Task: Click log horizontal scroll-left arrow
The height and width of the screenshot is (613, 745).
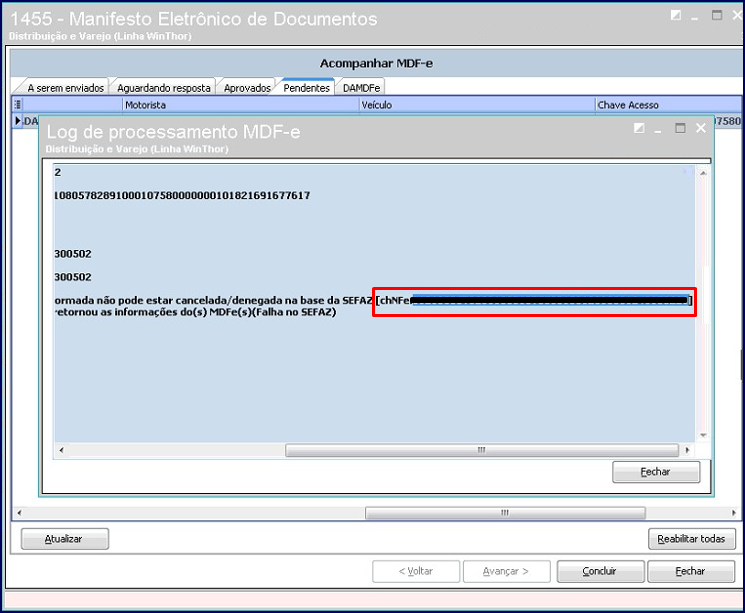Action: (61, 450)
